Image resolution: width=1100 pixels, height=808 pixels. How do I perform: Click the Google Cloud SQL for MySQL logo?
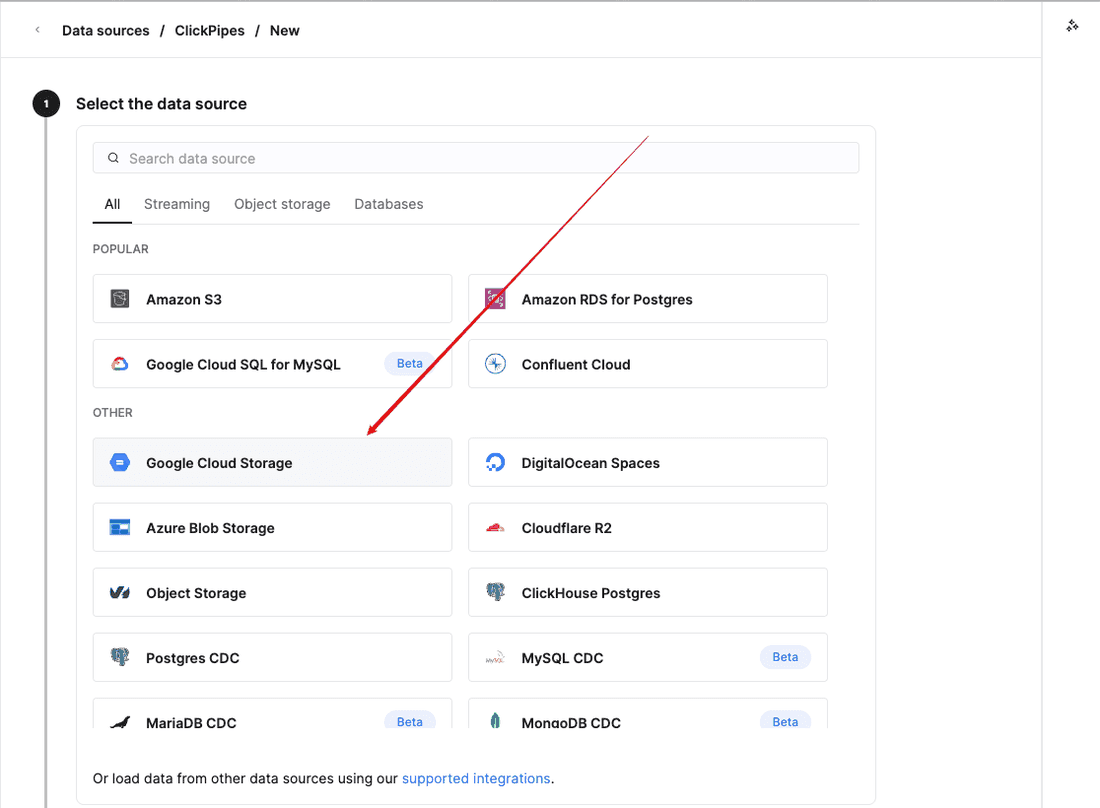coord(120,364)
